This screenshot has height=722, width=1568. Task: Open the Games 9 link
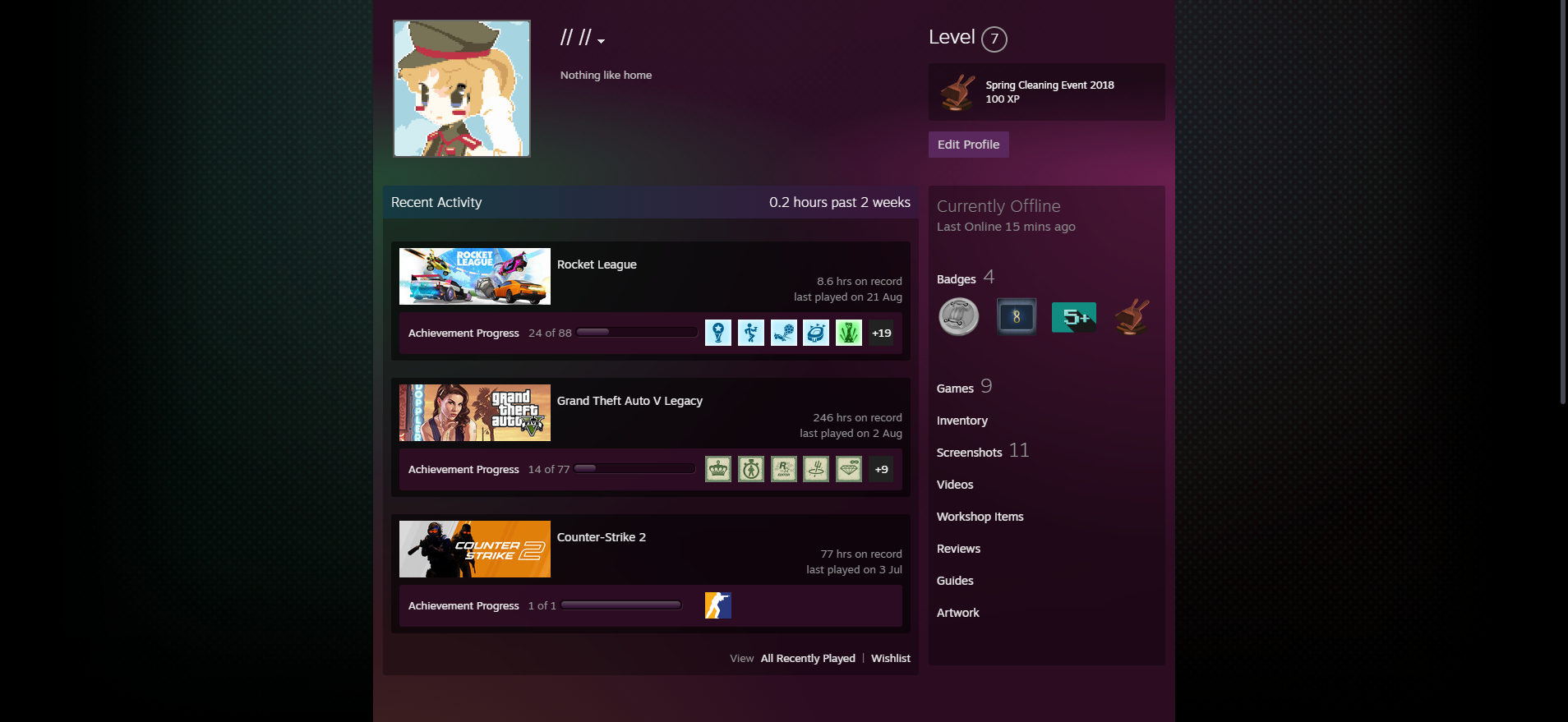(x=964, y=387)
